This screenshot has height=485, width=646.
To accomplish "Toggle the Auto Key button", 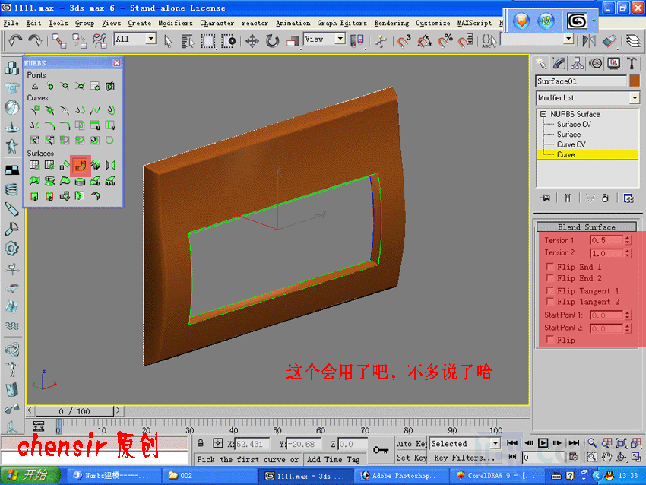I will tap(411, 443).
